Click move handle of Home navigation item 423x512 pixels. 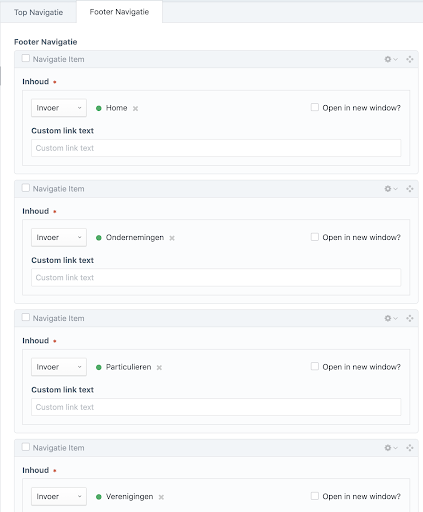click(410, 59)
